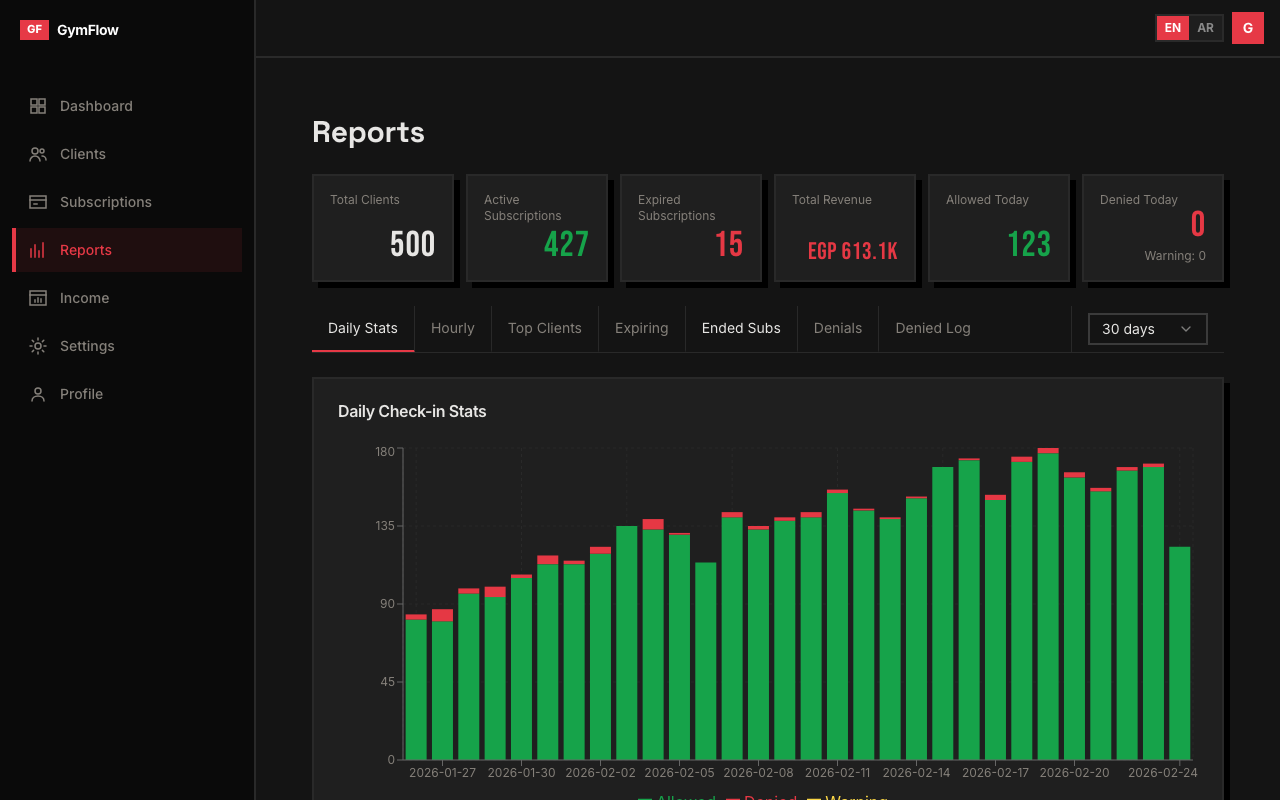Click the Active Subscriptions stat card
This screenshot has width=1280, height=800.
(x=537, y=228)
